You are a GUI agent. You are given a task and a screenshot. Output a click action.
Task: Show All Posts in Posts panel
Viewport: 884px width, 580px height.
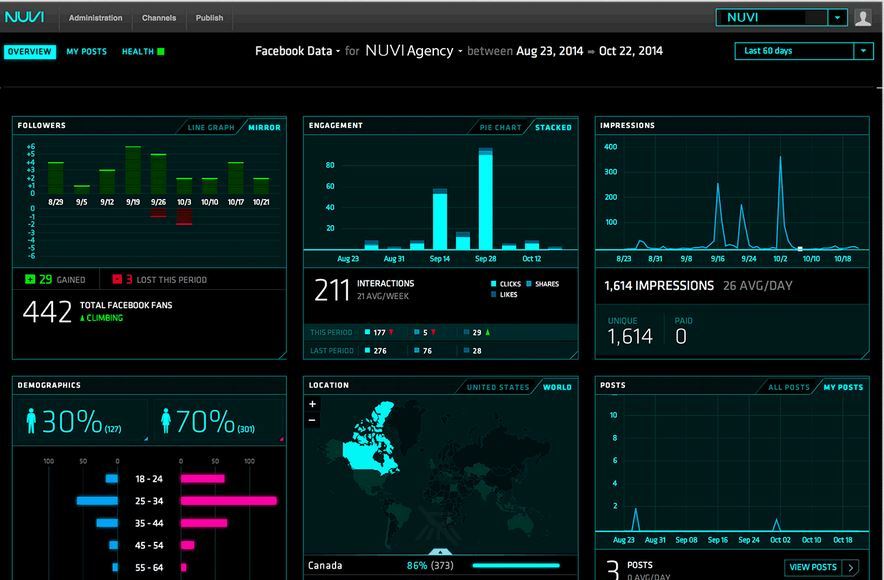point(789,387)
